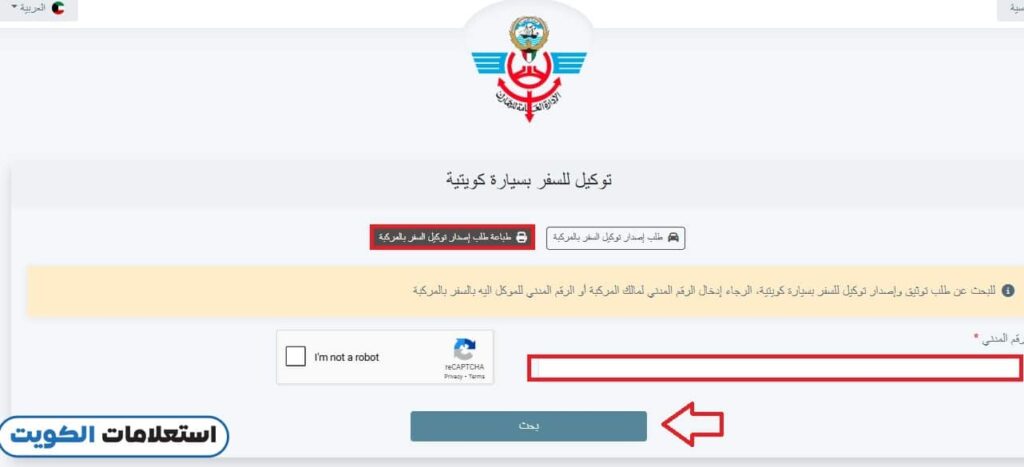This screenshot has width=1024, height=467.
Task: Expand the العربية language dropdown arrow
Action: pyautogui.click(x=14, y=6)
